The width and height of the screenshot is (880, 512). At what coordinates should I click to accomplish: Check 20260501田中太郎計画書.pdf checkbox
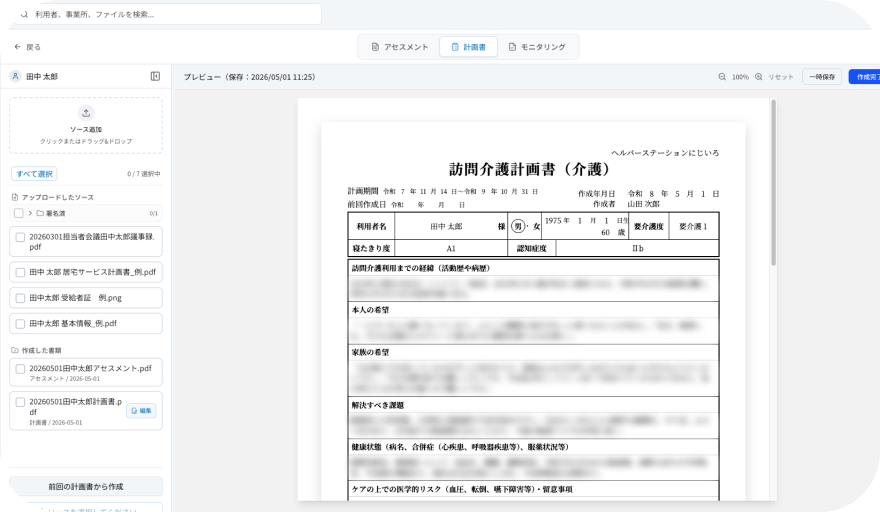pos(20,402)
